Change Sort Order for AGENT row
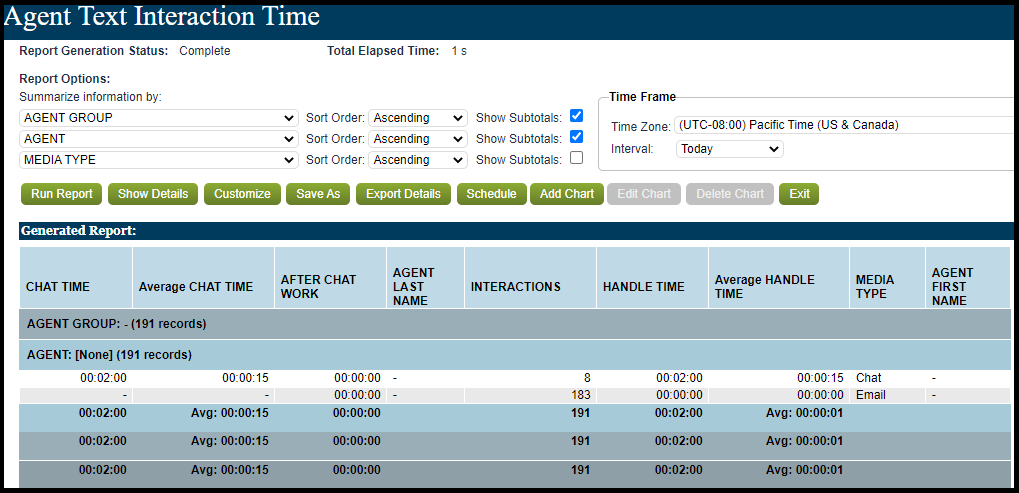Screen dimensions: 1019x493 click(x=418, y=139)
